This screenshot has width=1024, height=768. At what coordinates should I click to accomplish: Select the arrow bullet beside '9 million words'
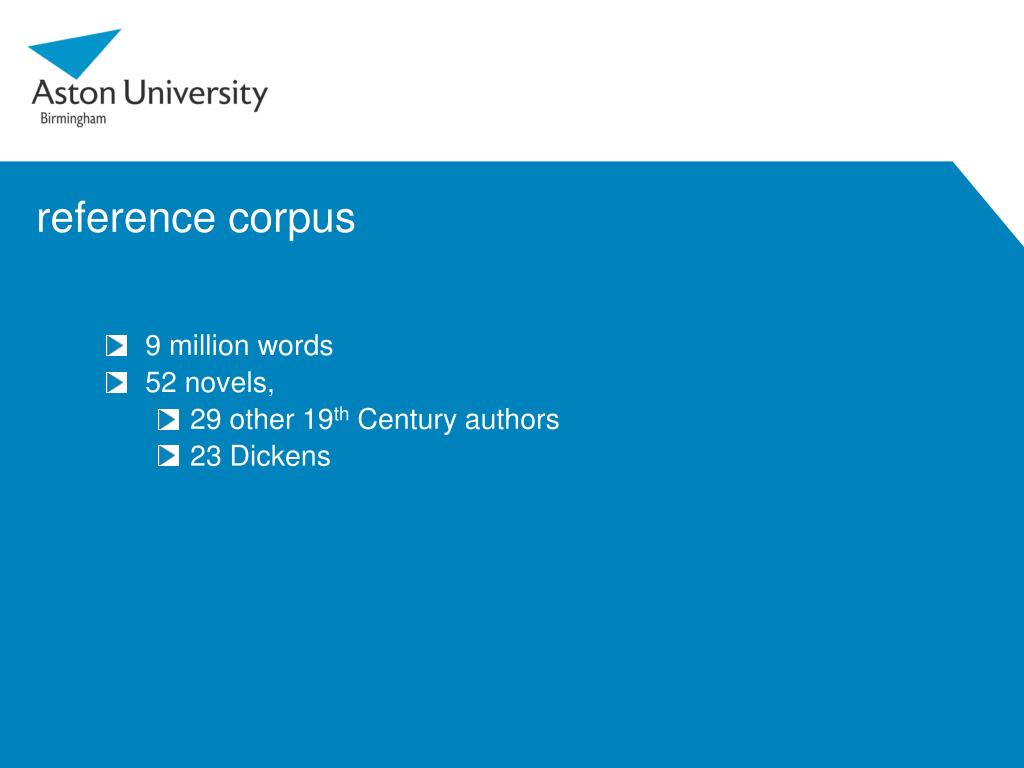(x=116, y=345)
